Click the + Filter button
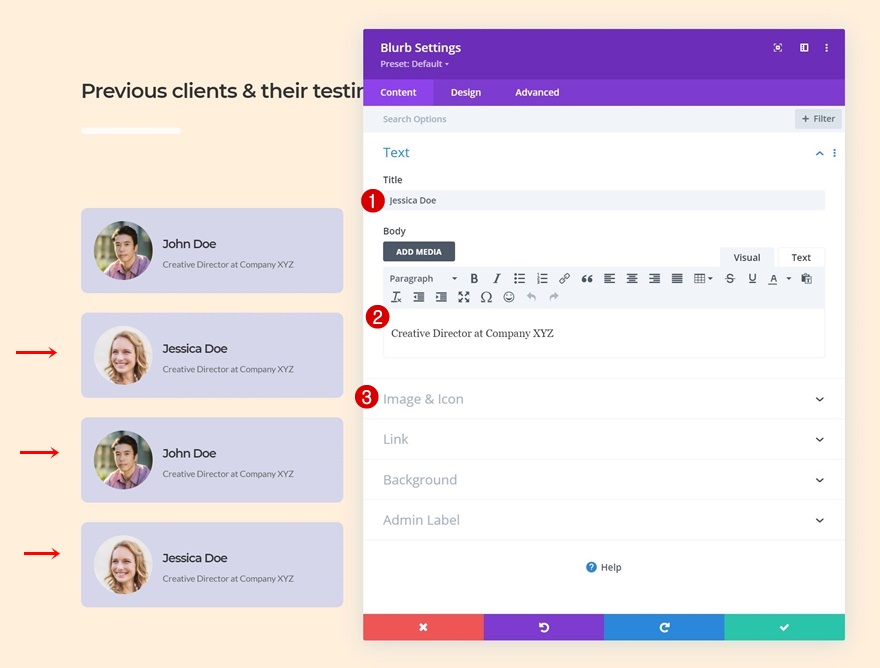The height and width of the screenshot is (668, 880). pos(818,119)
